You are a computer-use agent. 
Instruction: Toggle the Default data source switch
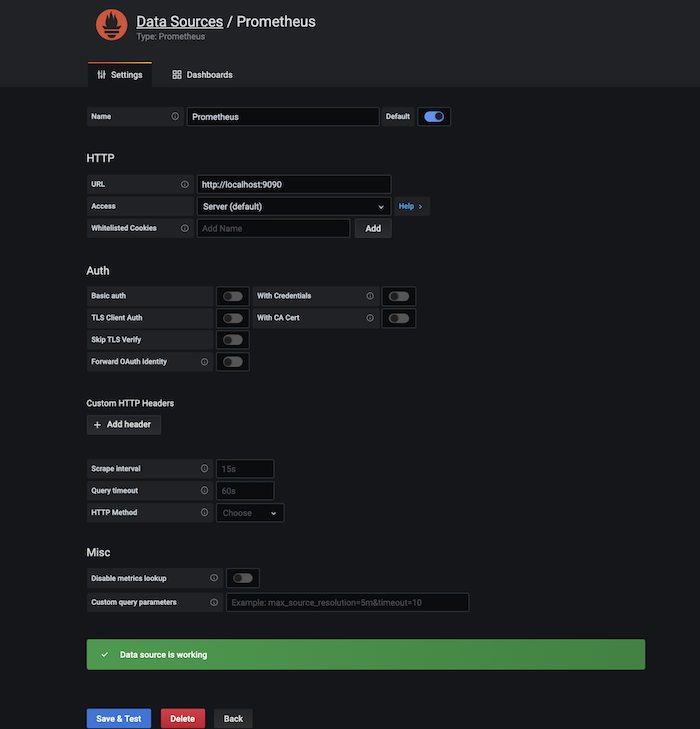click(x=434, y=117)
